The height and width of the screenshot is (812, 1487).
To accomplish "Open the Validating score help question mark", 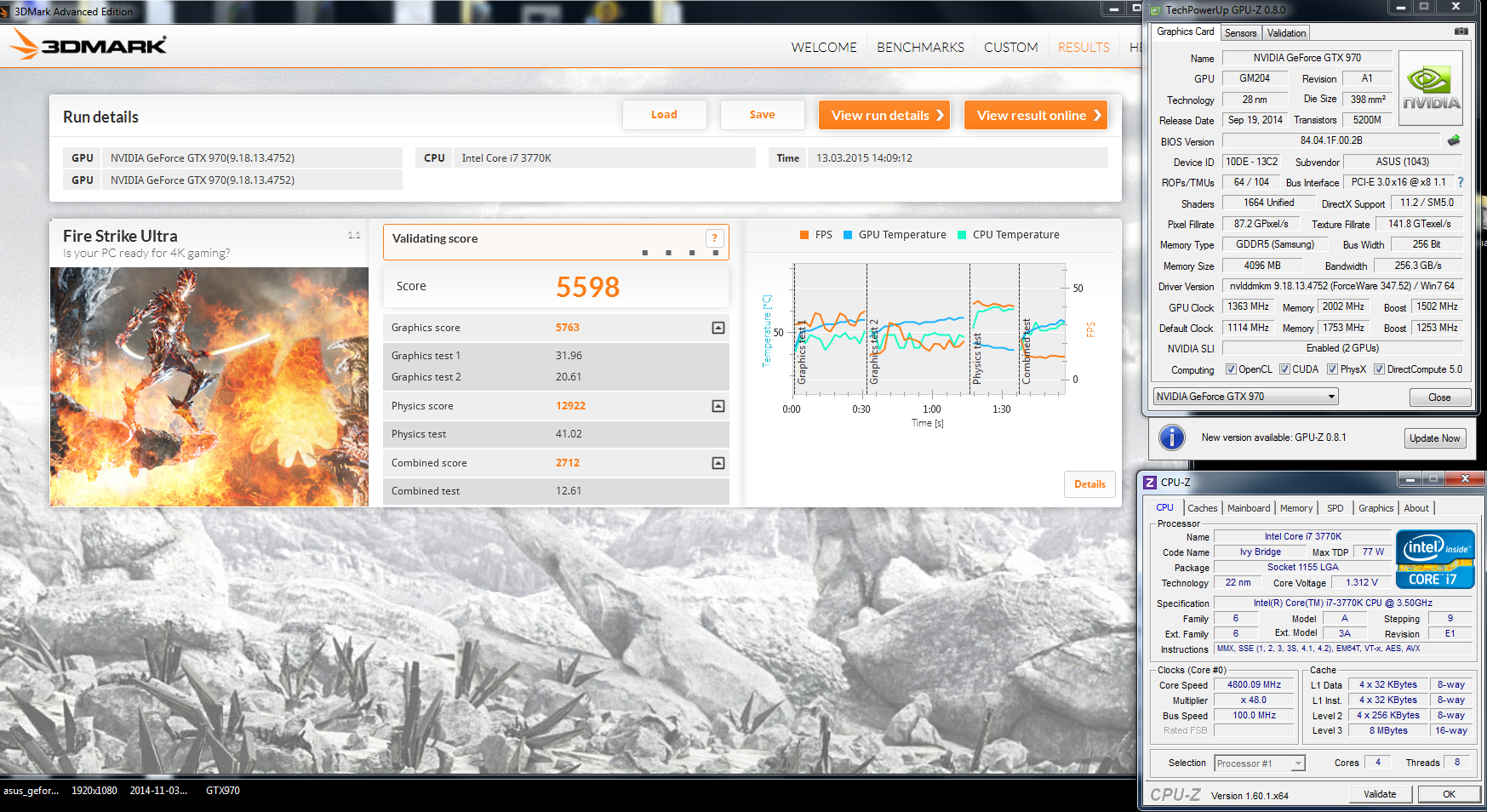I will pos(715,238).
